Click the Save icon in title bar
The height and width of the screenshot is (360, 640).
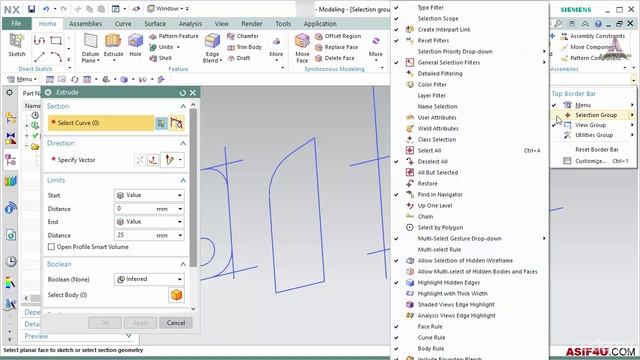31,9
